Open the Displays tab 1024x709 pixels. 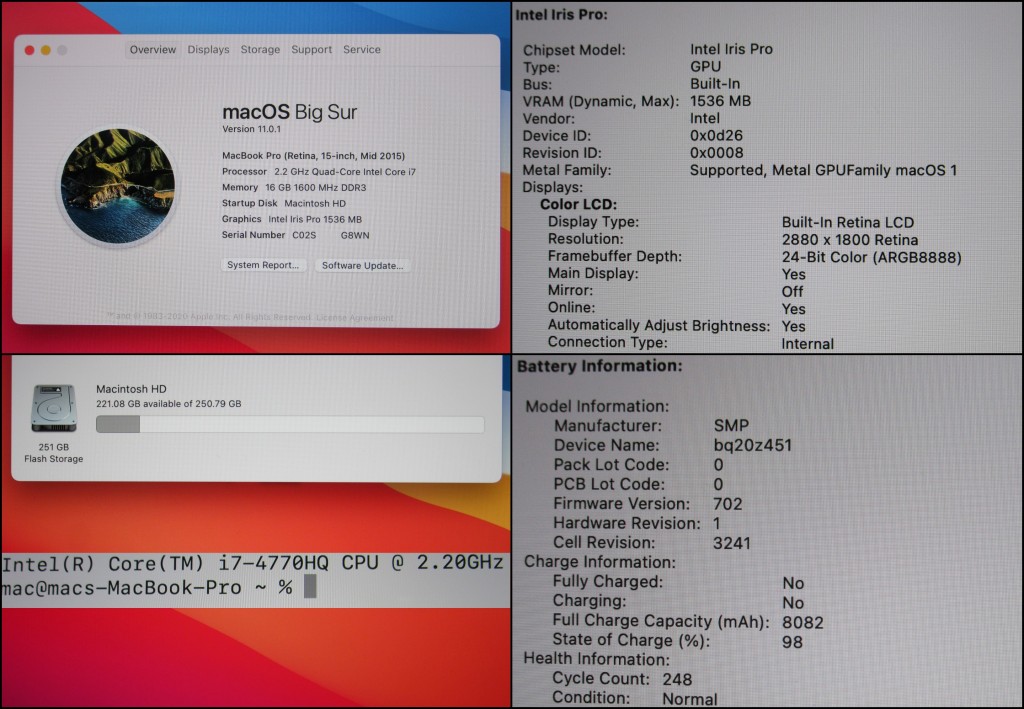(x=208, y=50)
